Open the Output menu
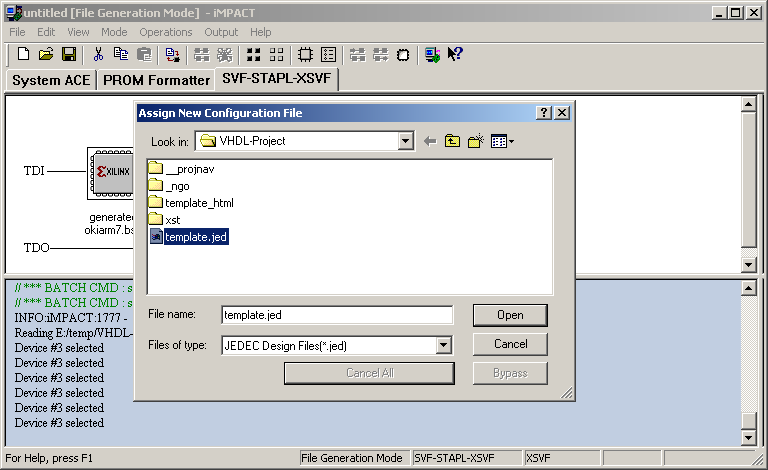 (221, 32)
